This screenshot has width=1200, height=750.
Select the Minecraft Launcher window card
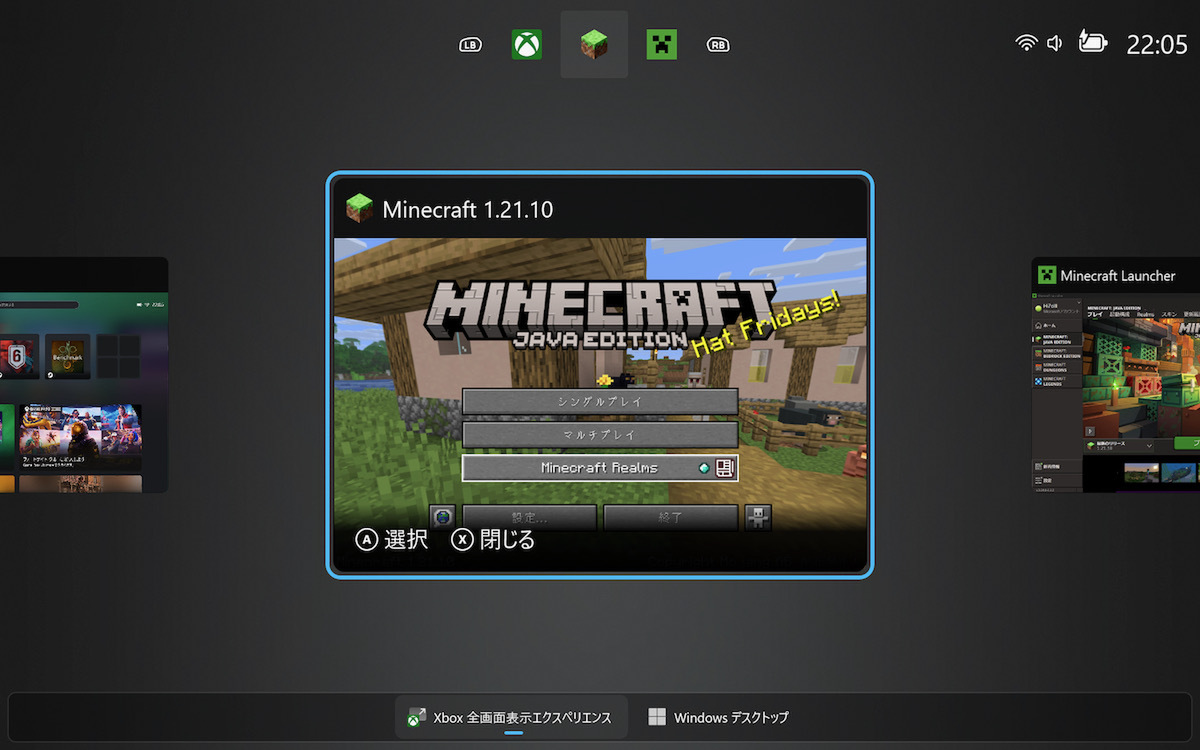point(1116,375)
